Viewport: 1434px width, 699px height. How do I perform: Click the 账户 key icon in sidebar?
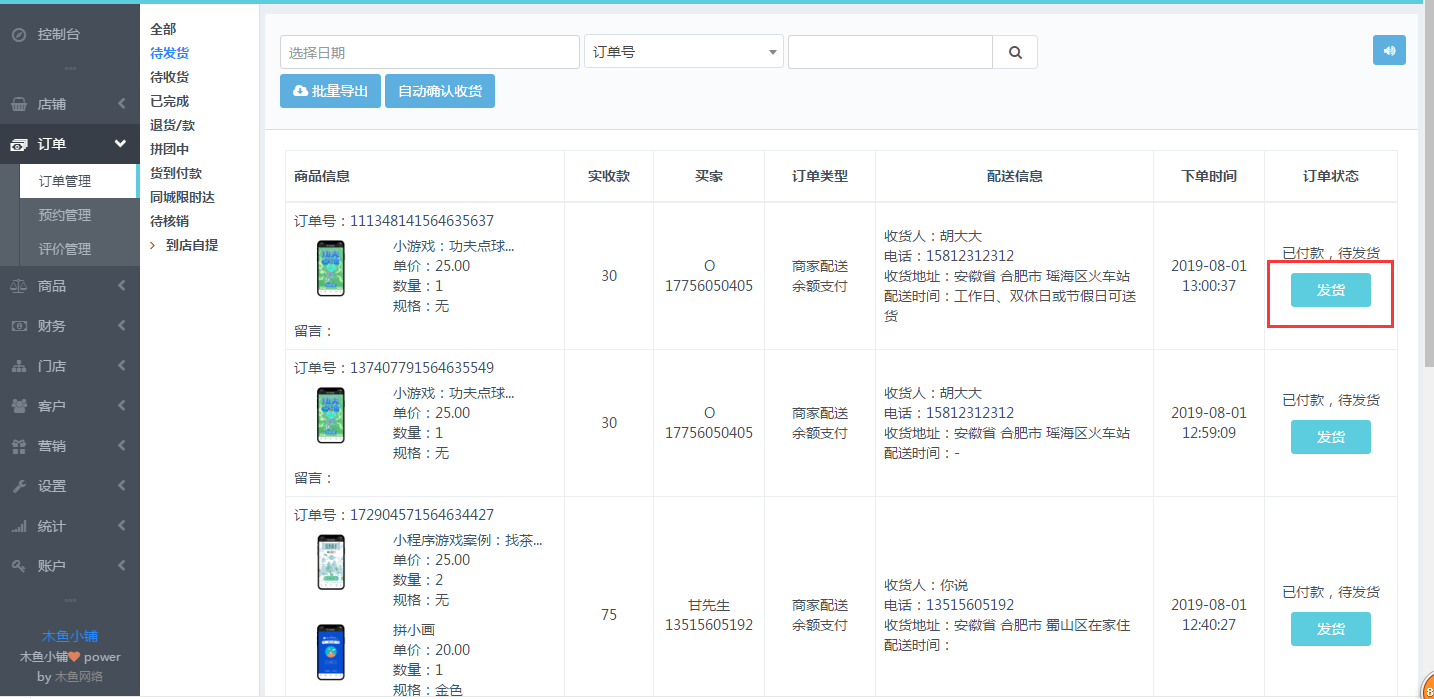click(x=19, y=566)
